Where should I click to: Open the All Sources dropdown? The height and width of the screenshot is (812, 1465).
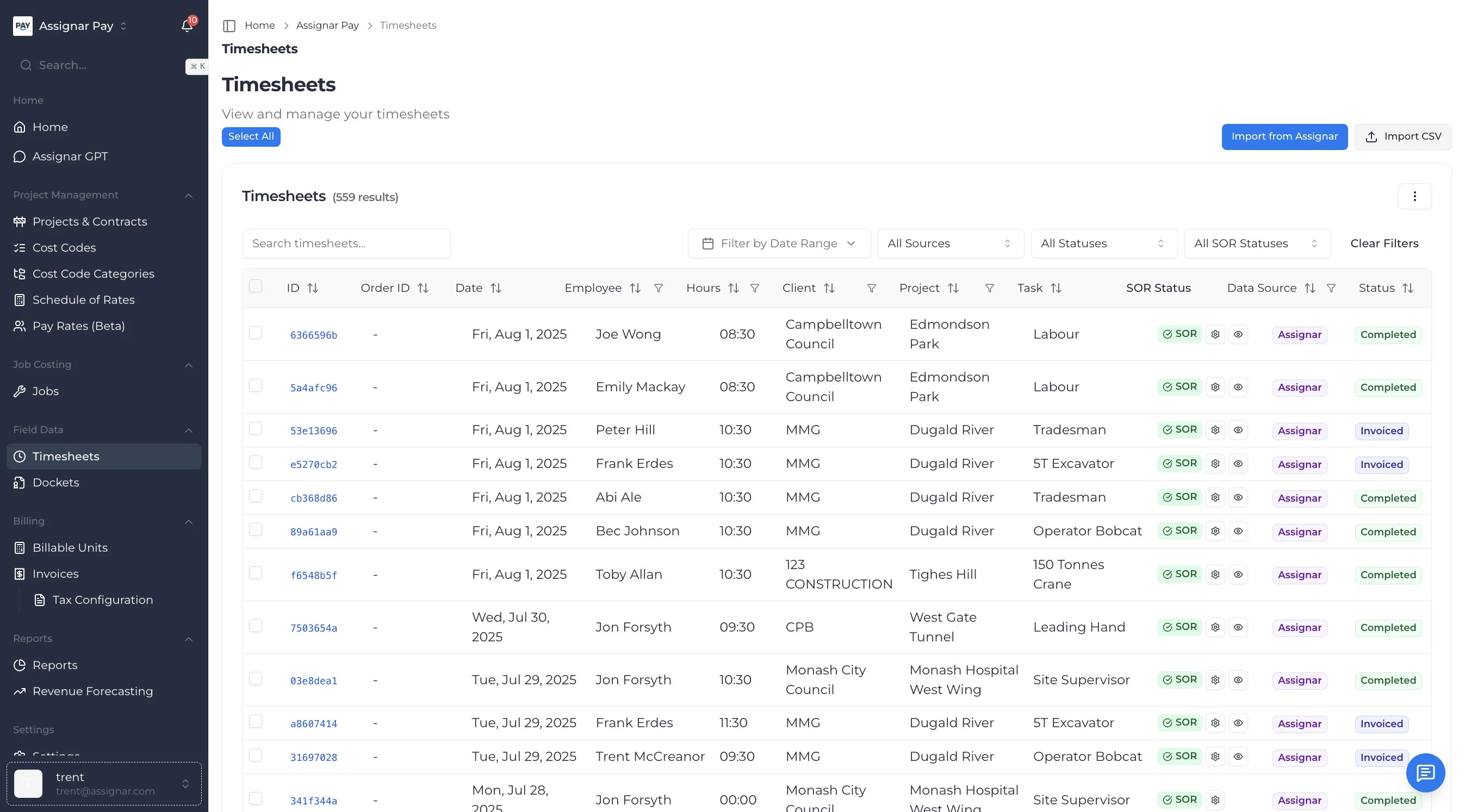pyautogui.click(x=951, y=244)
